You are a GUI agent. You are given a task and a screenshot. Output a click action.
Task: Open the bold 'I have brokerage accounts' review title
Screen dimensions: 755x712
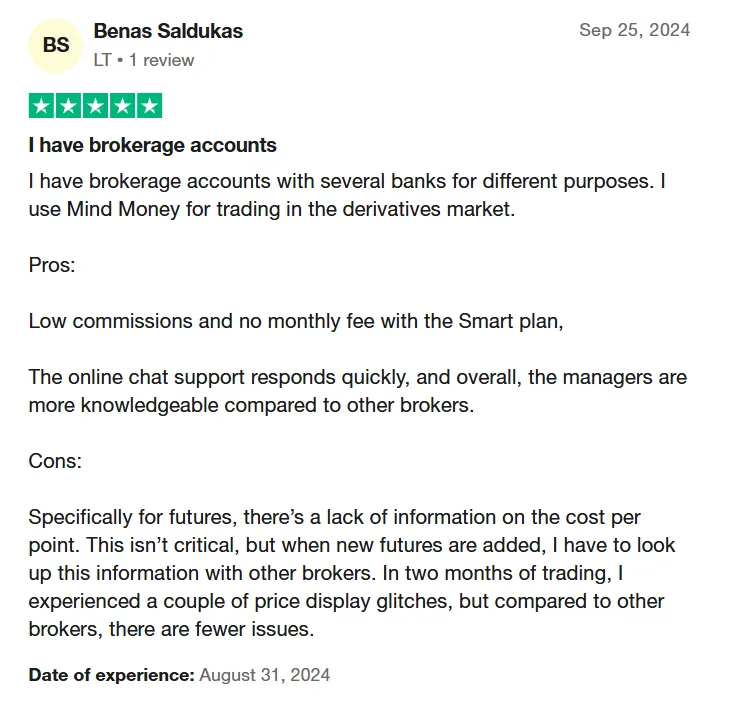pos(152,145)
